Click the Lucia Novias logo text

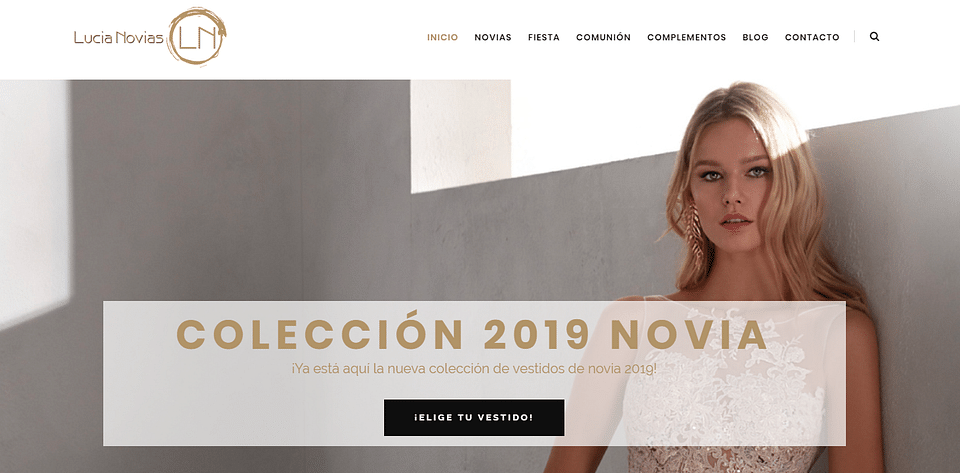(119, 38)
